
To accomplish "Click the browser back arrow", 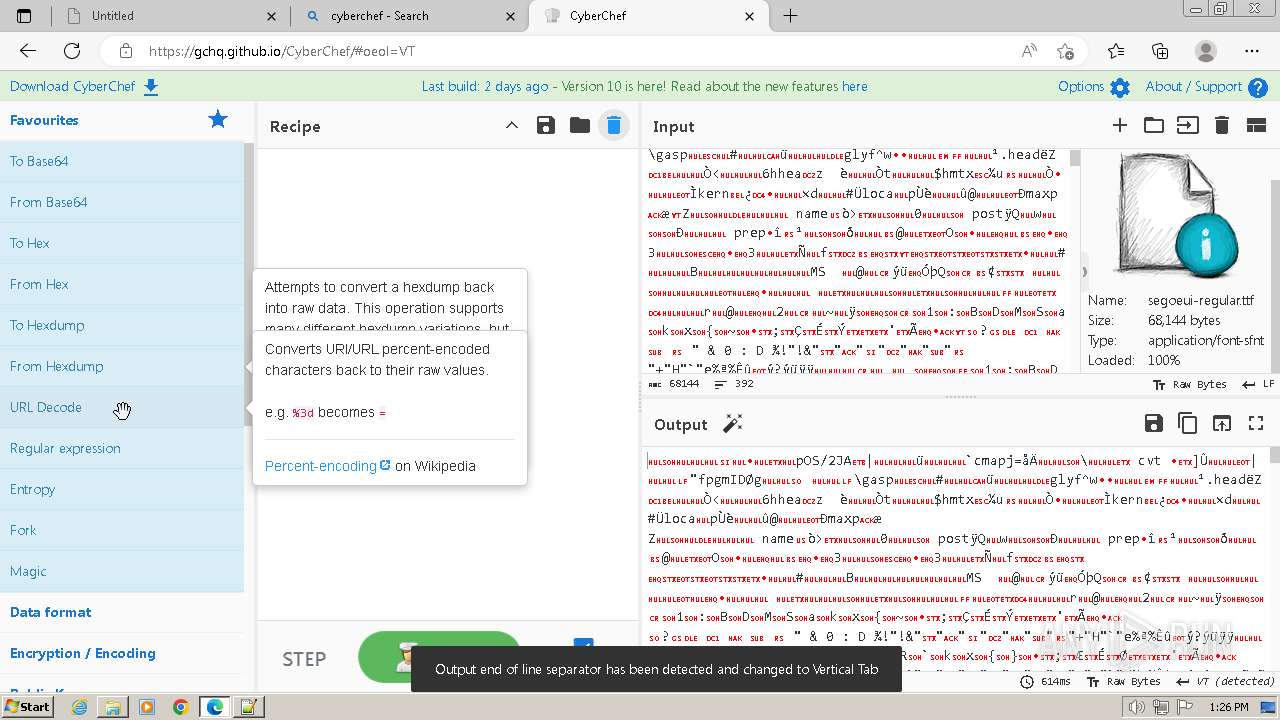I will 28,51.
